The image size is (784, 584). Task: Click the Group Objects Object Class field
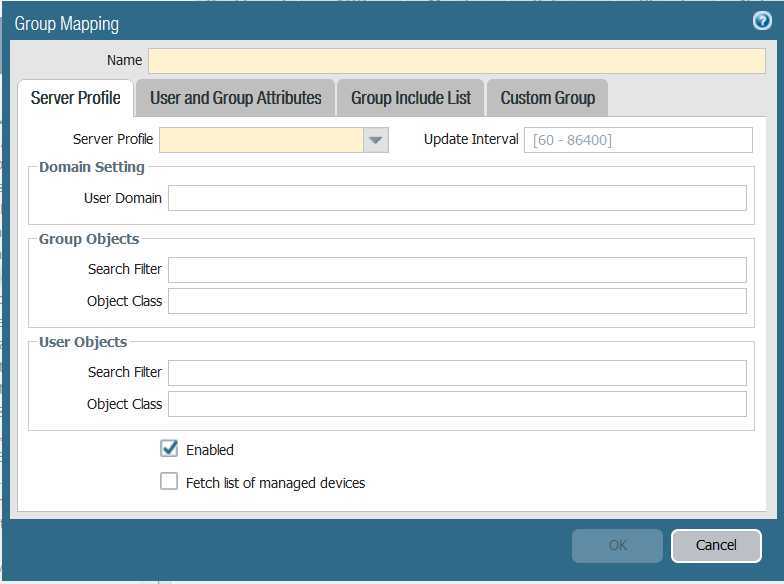click(x=457, y=301)
